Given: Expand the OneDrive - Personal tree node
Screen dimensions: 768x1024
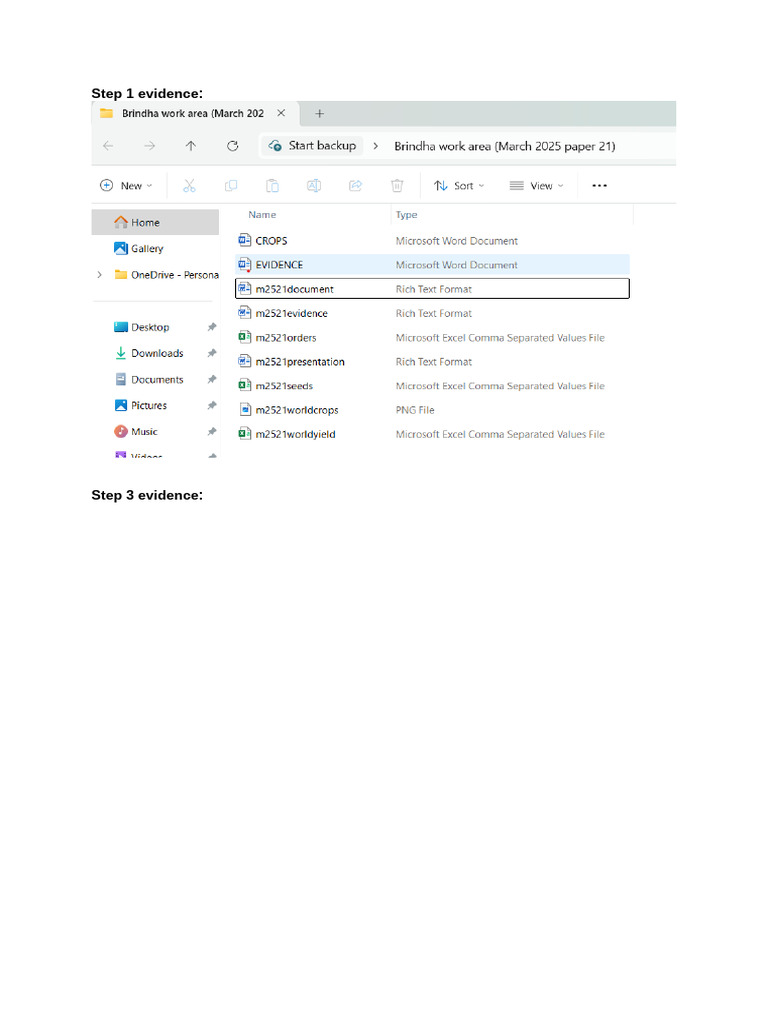Looking at the screenshot, I should [99, 275].
